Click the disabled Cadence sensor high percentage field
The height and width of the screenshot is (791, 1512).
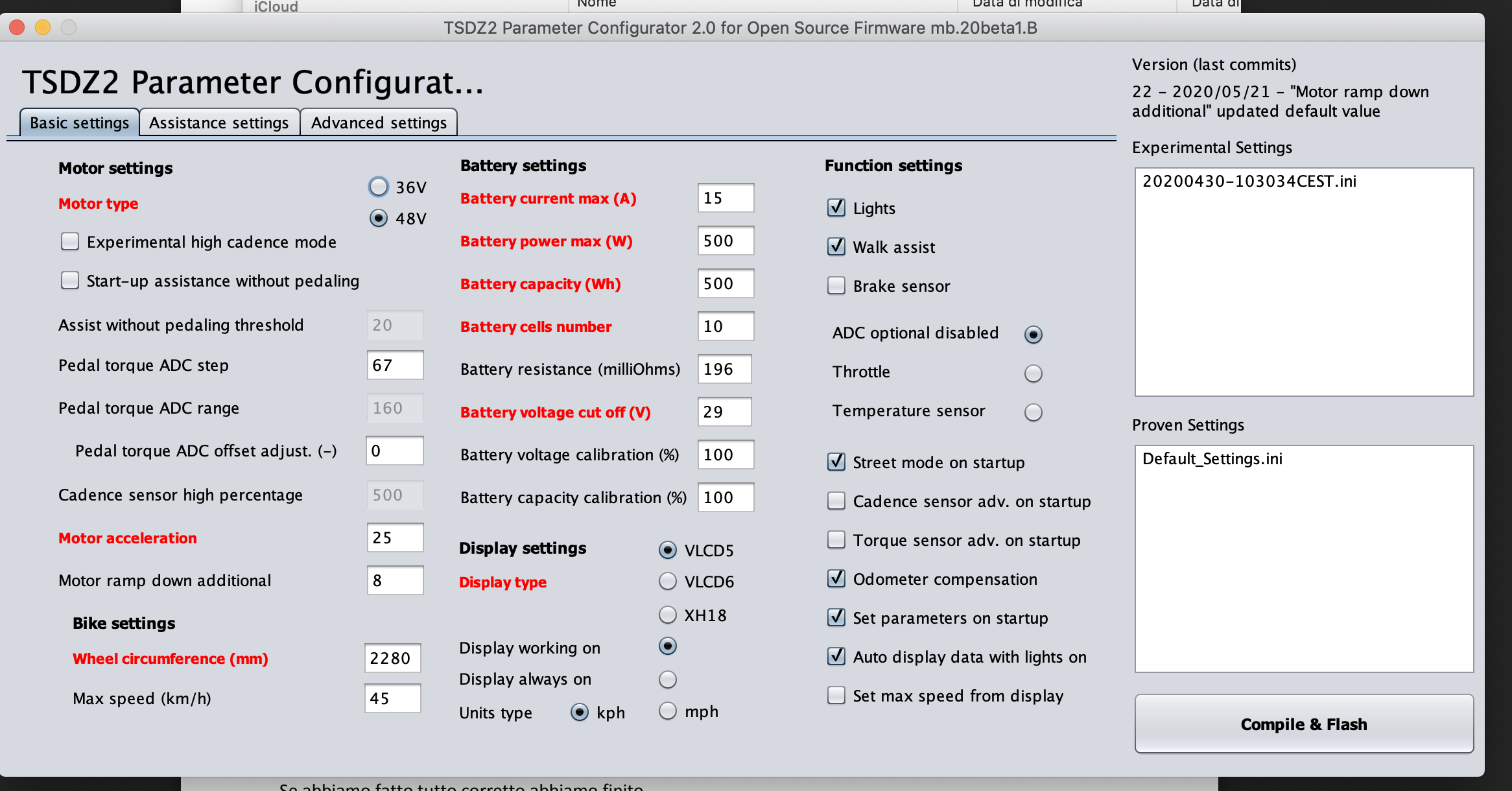coord(395,495)
